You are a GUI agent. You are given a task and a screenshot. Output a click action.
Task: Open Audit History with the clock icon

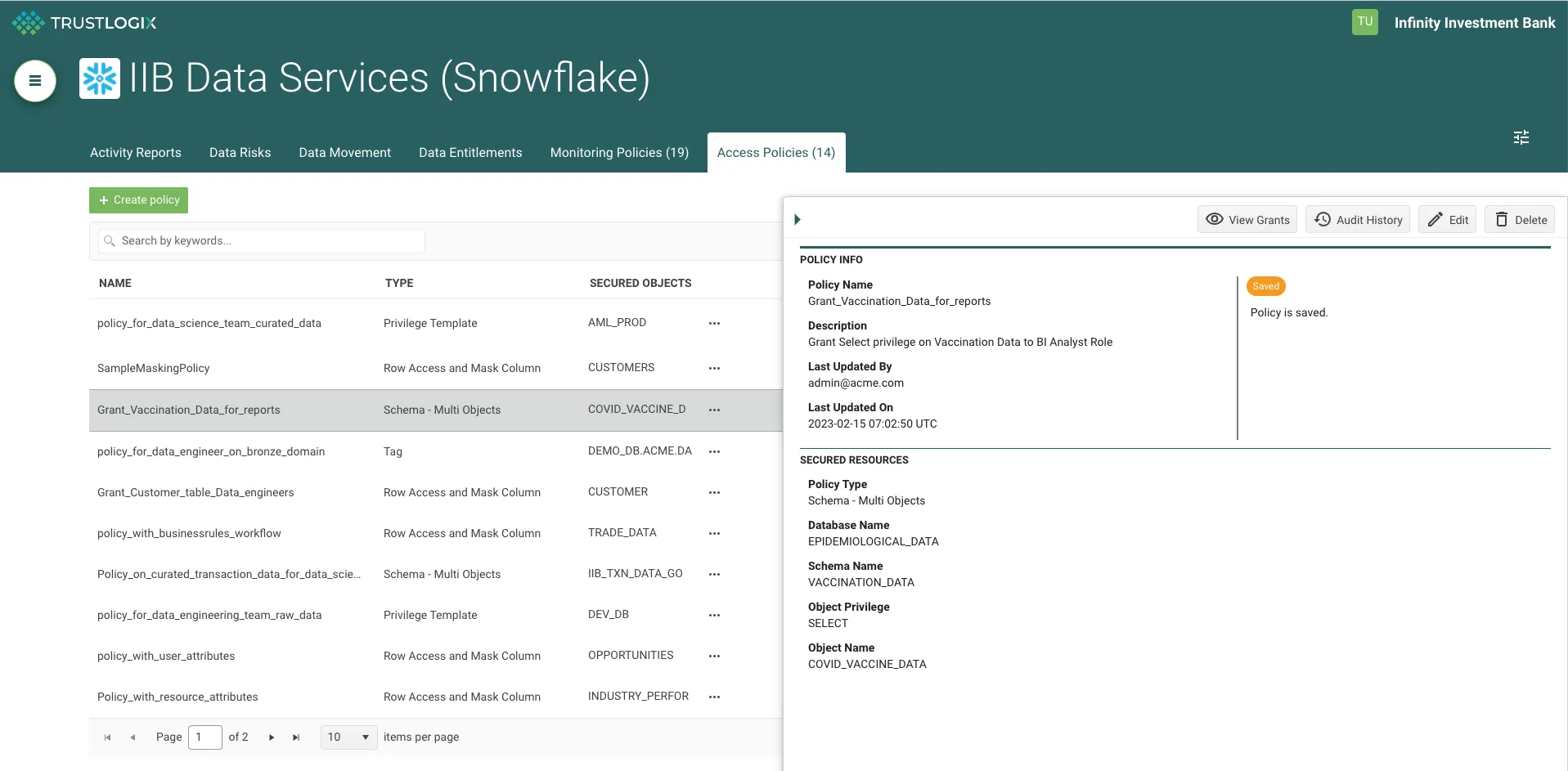[x=1322, y=219]
